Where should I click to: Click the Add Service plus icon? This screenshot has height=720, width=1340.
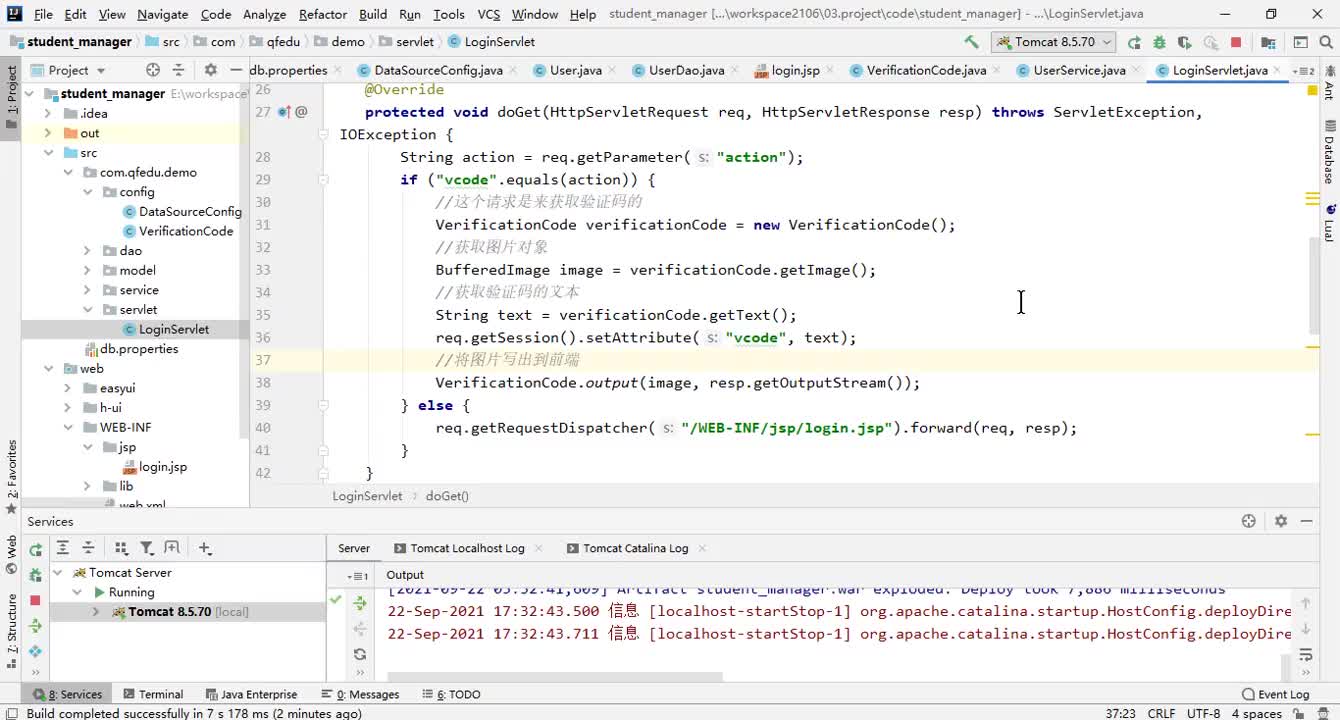205,548
